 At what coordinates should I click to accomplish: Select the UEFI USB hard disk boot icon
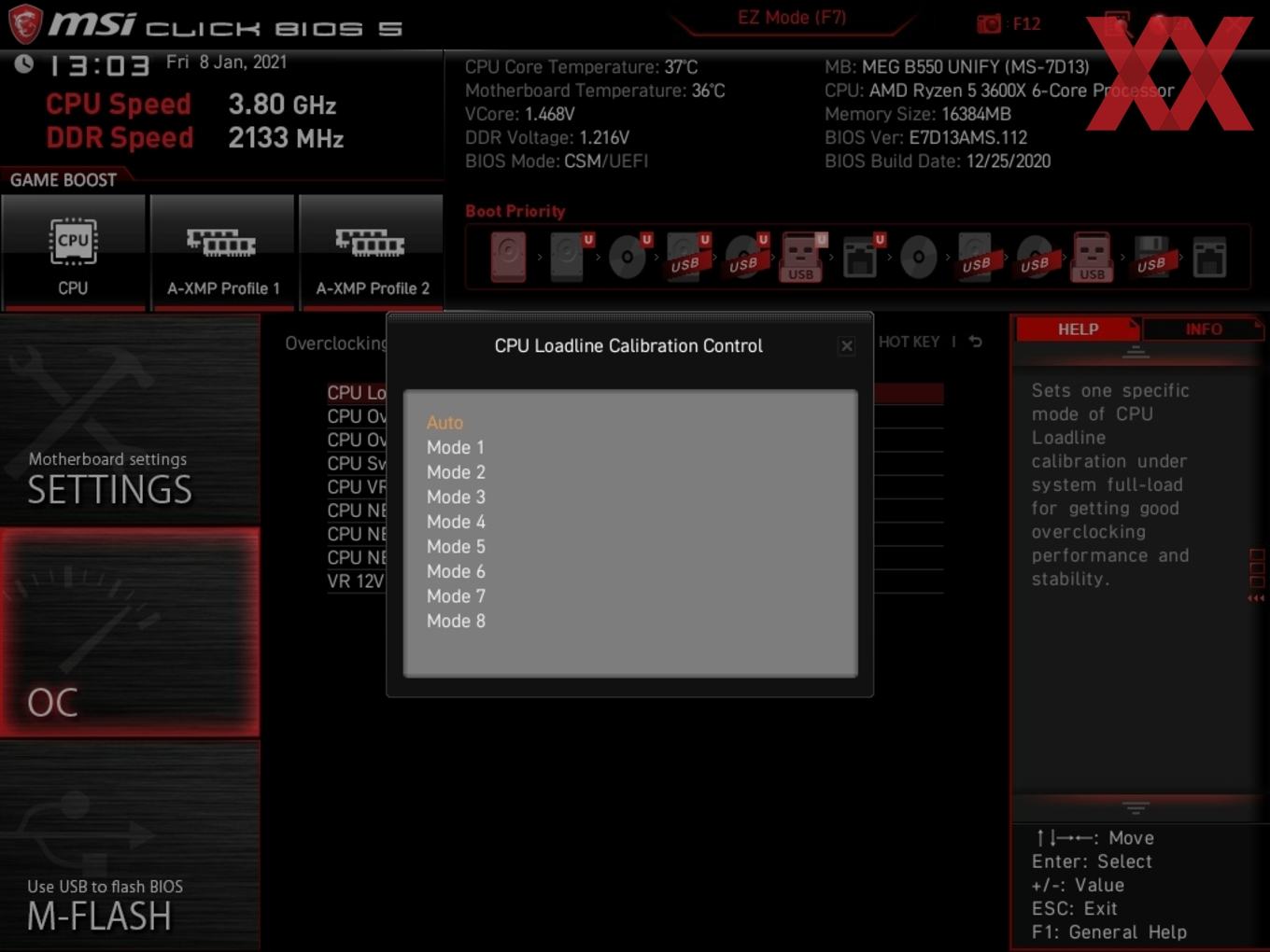(686, 257)
